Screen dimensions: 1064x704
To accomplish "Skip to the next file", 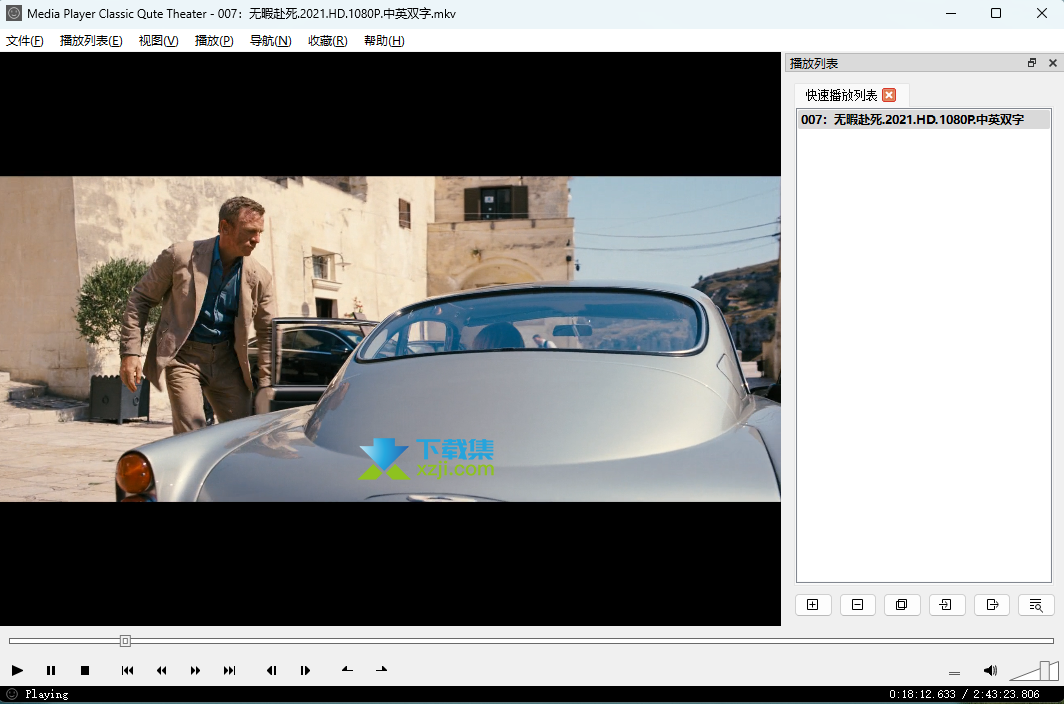I will point(229,670).
